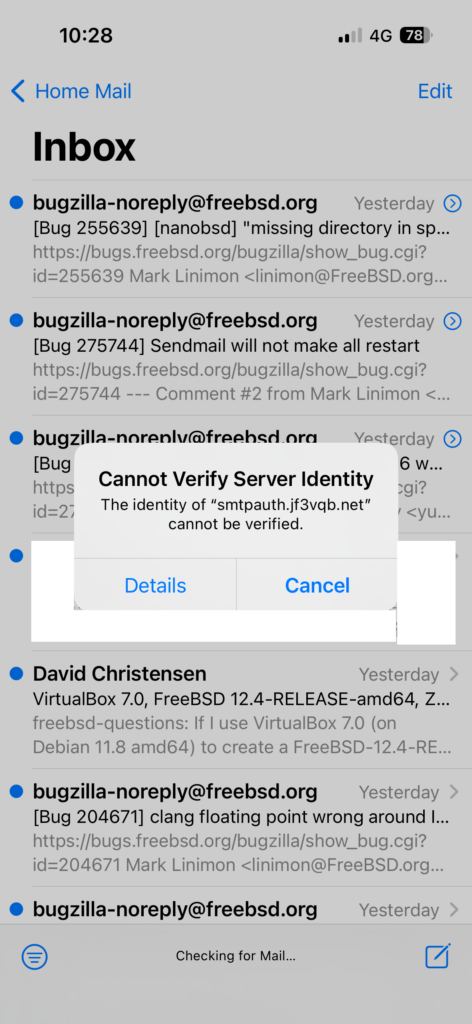
Task: Expand thread arrow on Bug 255639 message
Action: 452,204
